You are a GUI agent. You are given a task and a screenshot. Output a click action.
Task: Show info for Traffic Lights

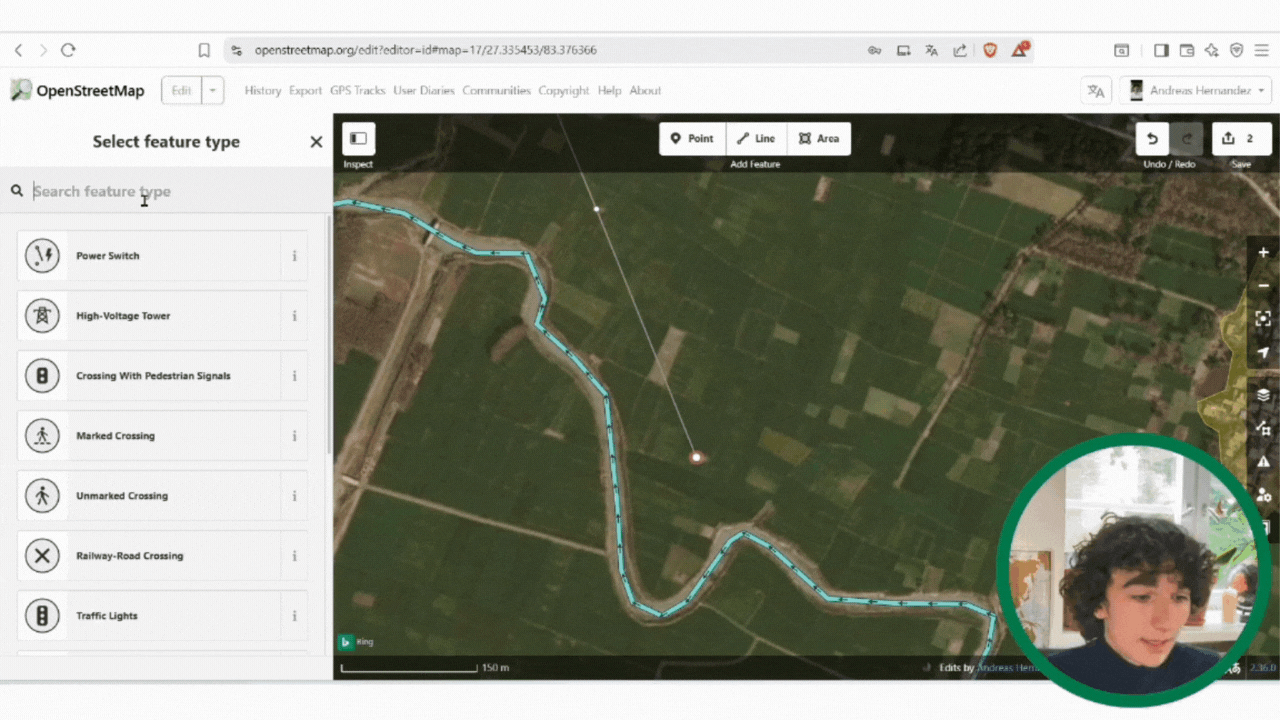click(294, 616)
